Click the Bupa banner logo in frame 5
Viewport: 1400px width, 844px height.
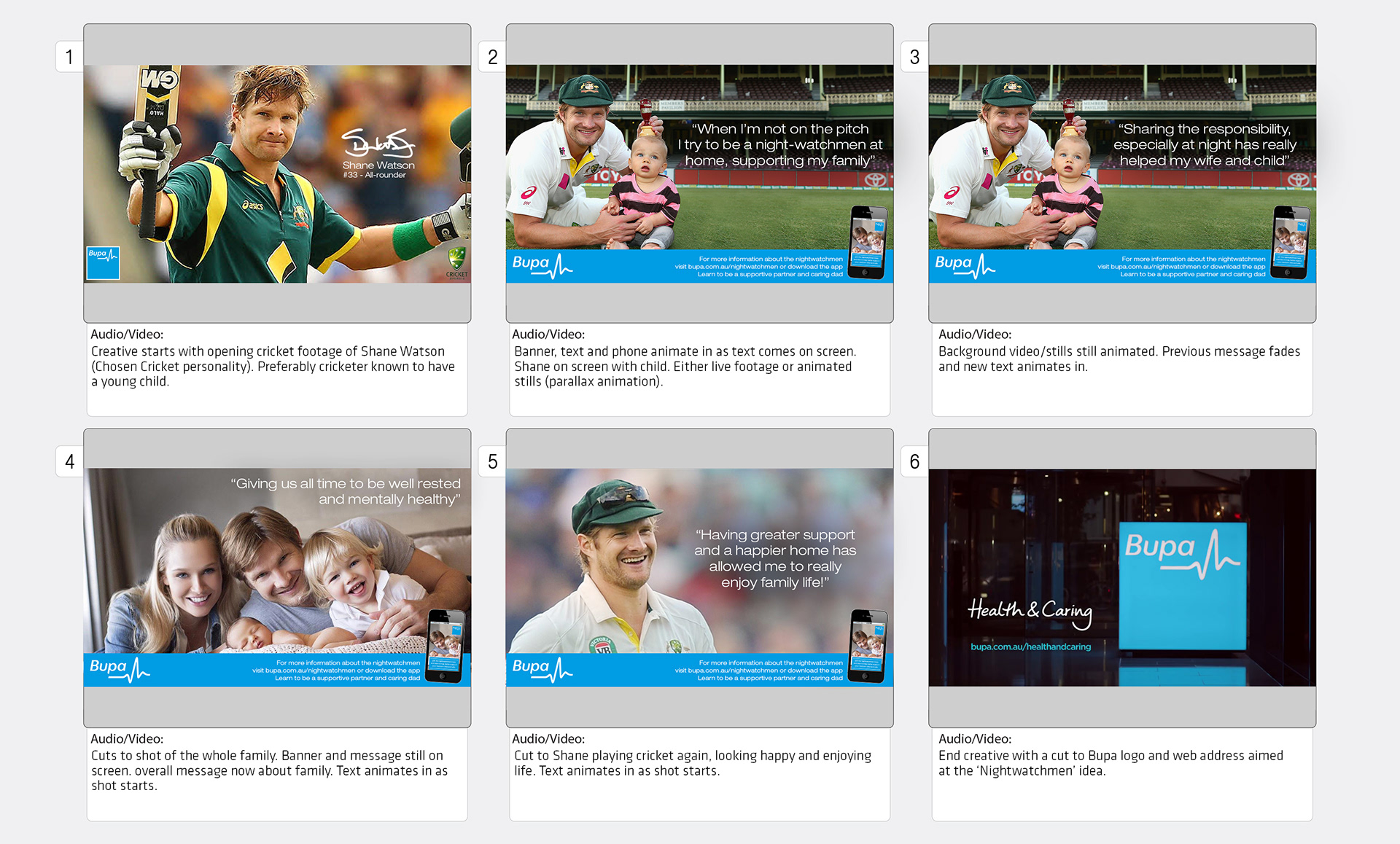pos(542,670)
